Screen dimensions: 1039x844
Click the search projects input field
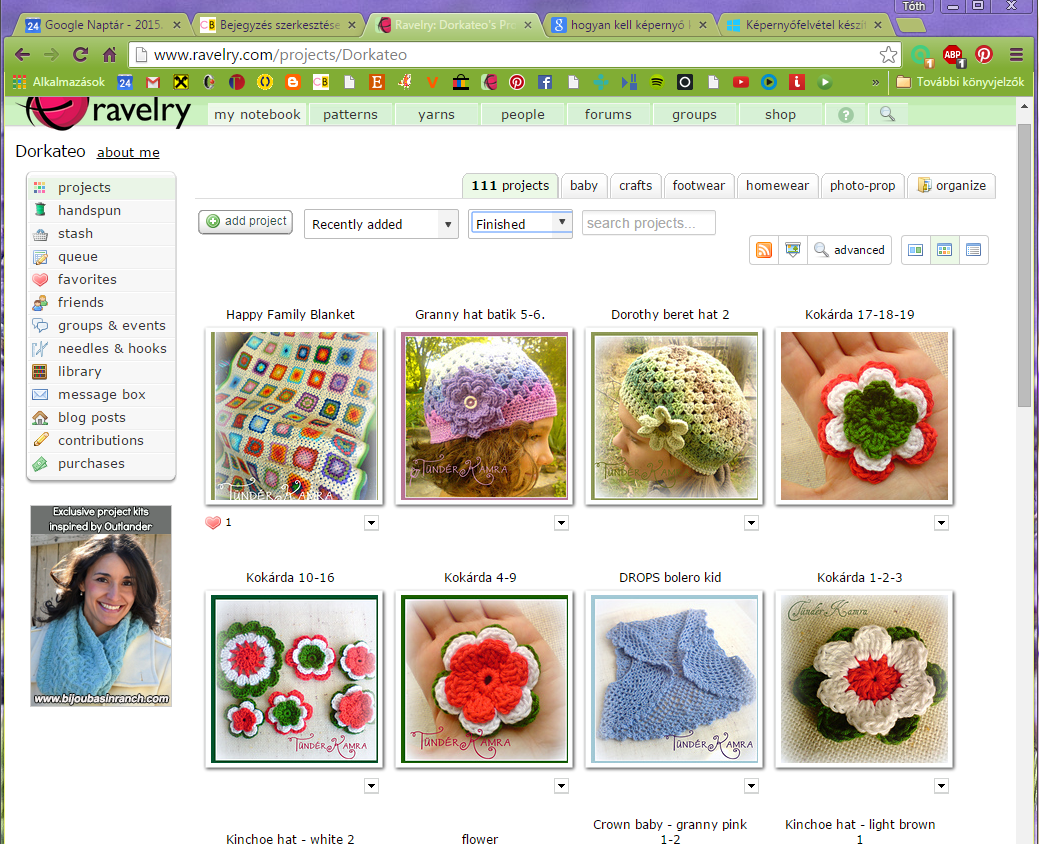tap(648, 223)
